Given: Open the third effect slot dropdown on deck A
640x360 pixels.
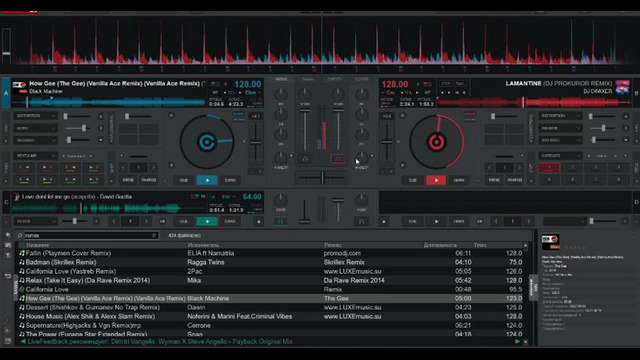Looking at the screenshot, I should point(36,140).
